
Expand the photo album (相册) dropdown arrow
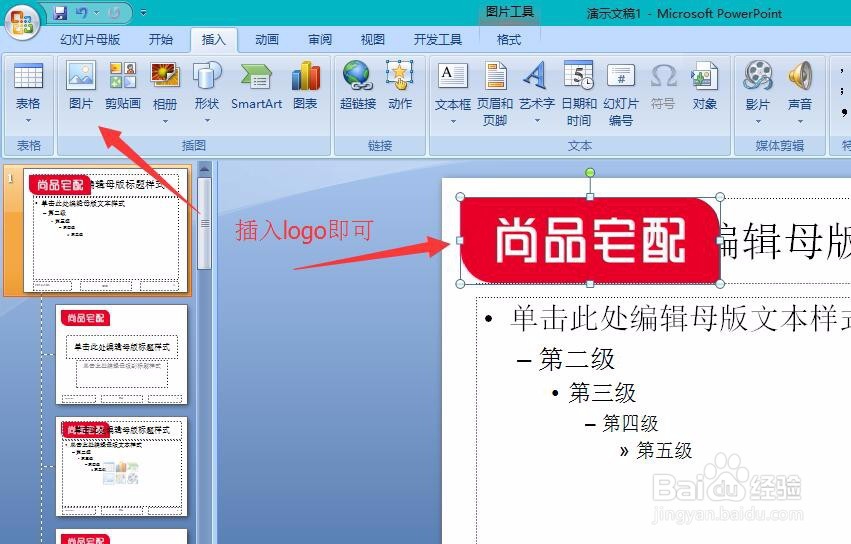tap(165, 121)
